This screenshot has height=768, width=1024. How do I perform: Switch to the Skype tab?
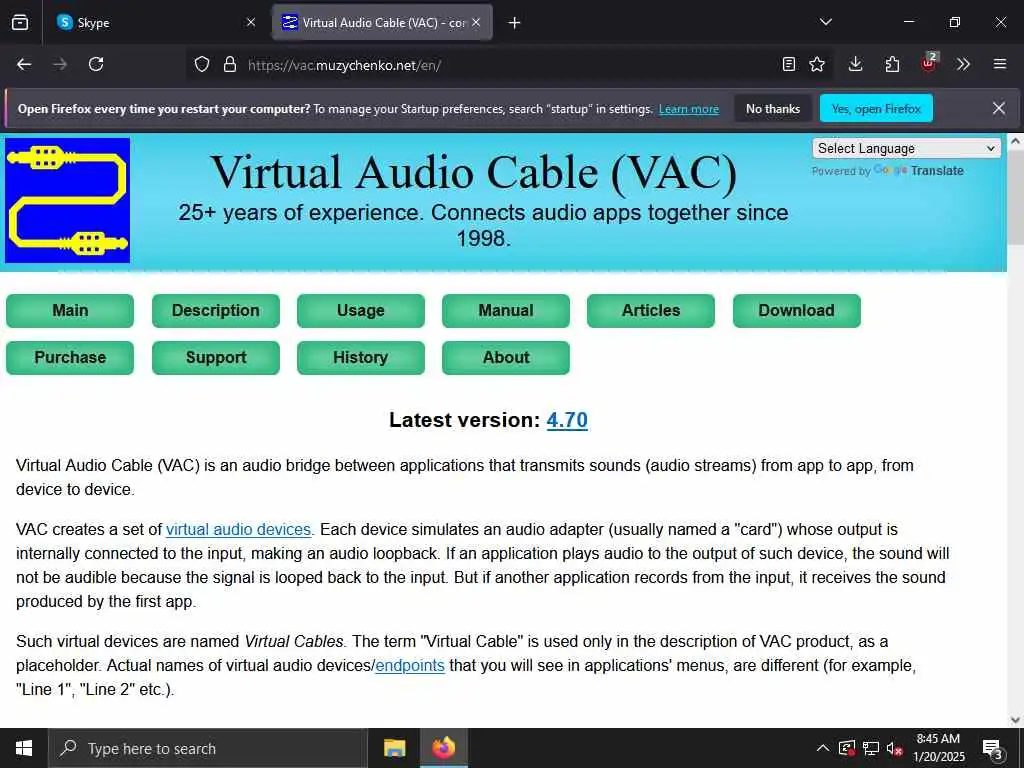157,23
